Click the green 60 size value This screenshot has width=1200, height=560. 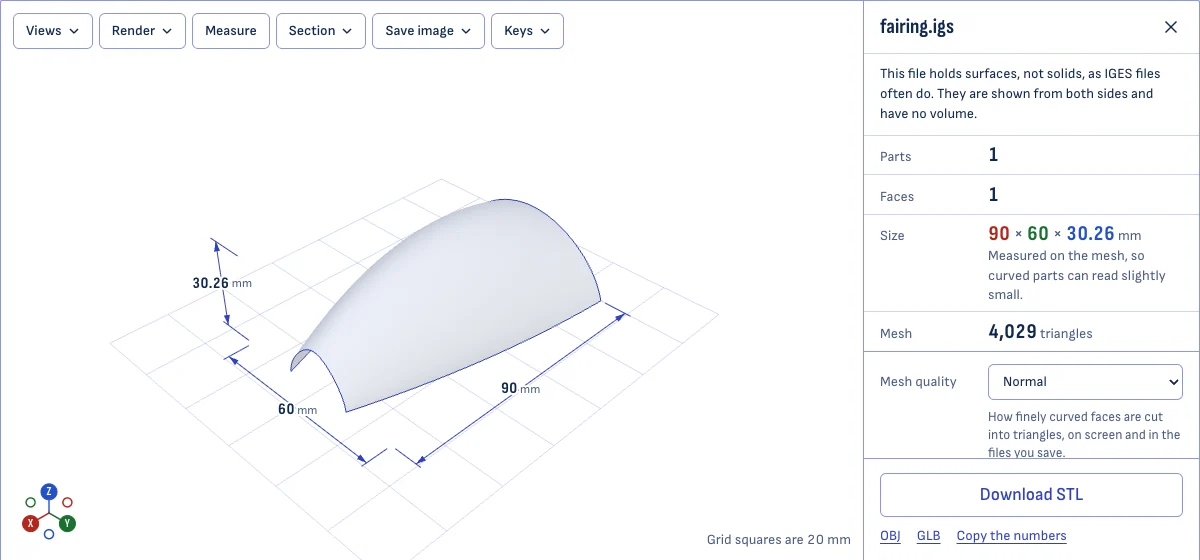pyautogui.click(x=1038, y=234)
